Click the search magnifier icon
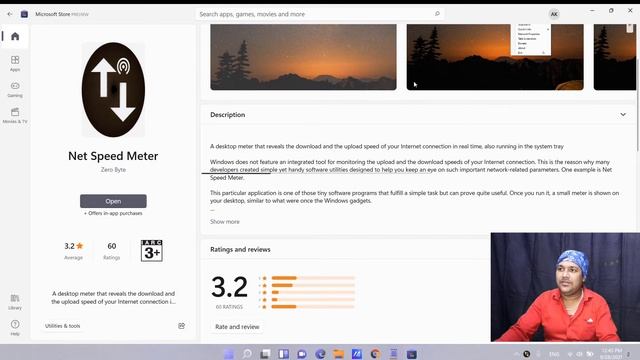Image resolution: width=640 pixels, height=360 pixels. pos(437,14)
